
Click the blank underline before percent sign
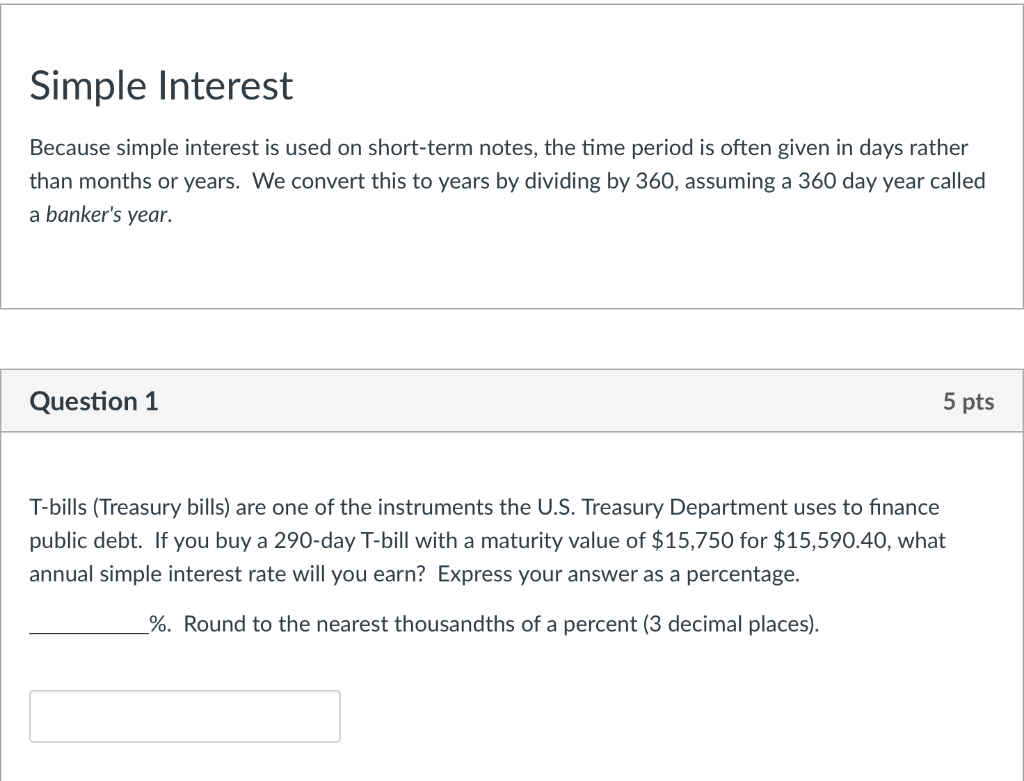pos(89,626)
